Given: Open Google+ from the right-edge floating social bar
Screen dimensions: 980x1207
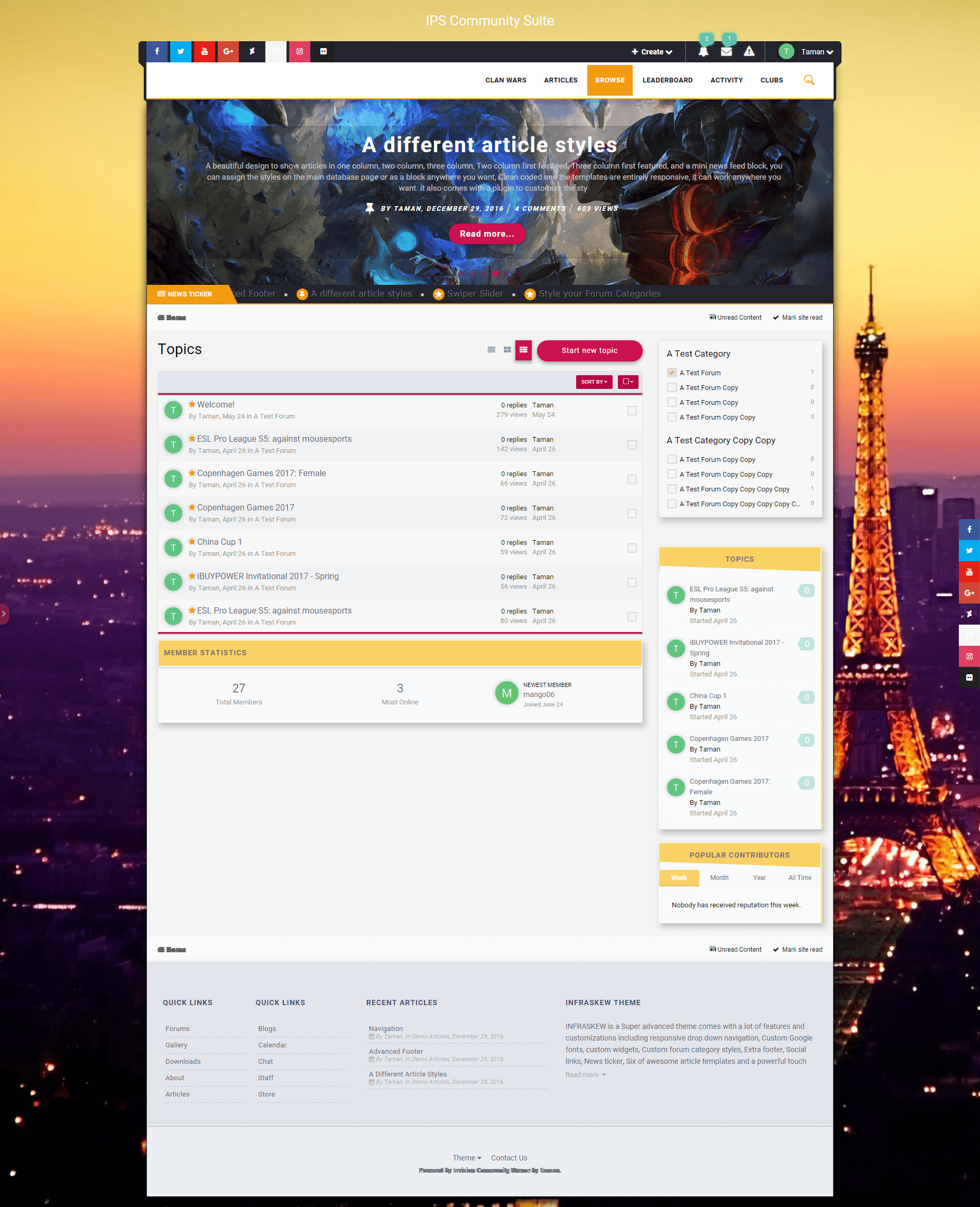Looking at the screenshot, I should (969, 593).
